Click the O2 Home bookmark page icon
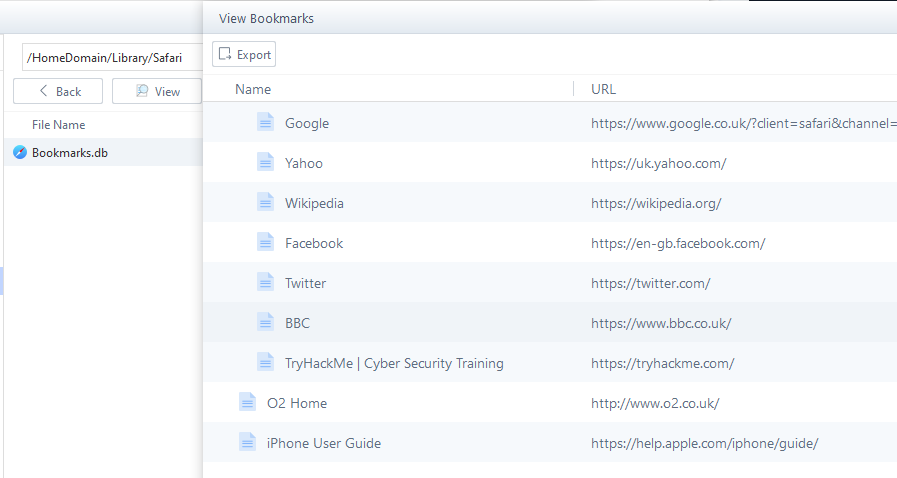This screenshot has height=478, width=897. click(247, 403)
